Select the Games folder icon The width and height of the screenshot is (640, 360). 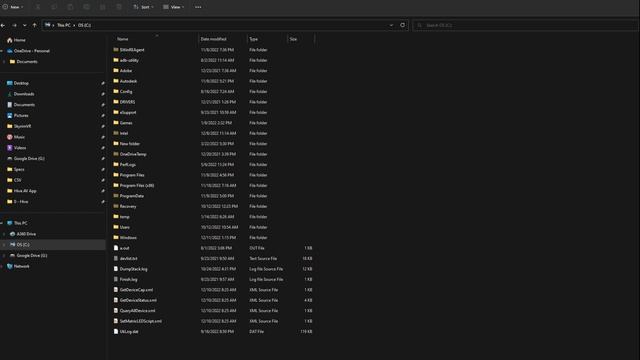coord(116,122)
